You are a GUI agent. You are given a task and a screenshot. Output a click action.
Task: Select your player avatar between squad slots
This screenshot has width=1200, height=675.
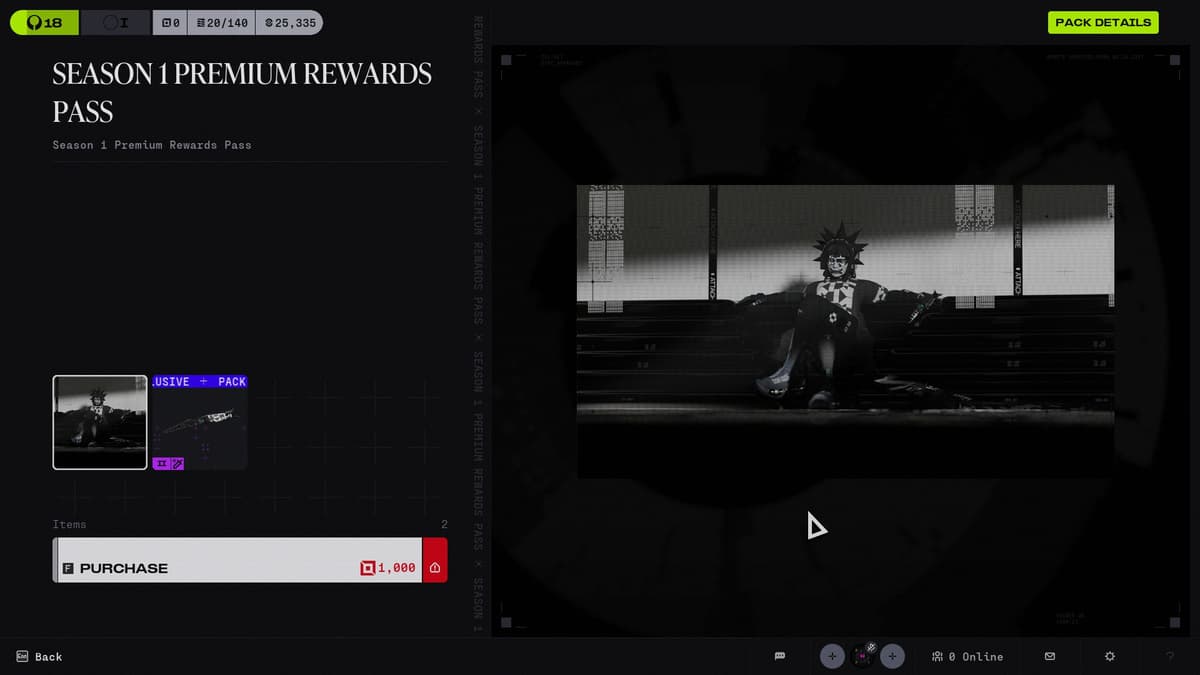(862, 656)
